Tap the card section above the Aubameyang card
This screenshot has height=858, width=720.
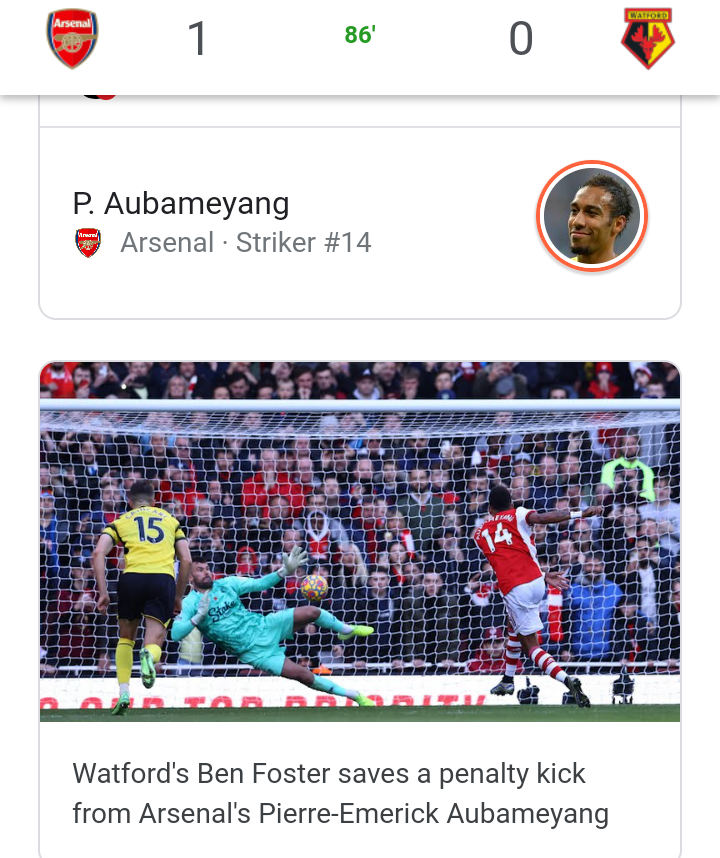(360, 111)
